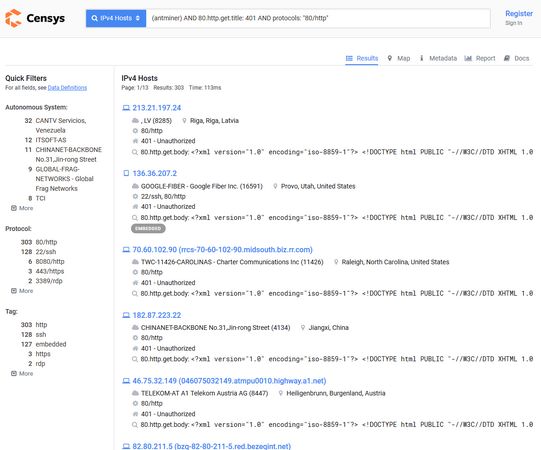Click location pin next to Provo, Utah
The height and width of the screenshot is (450, 541).
coord(275,186)
